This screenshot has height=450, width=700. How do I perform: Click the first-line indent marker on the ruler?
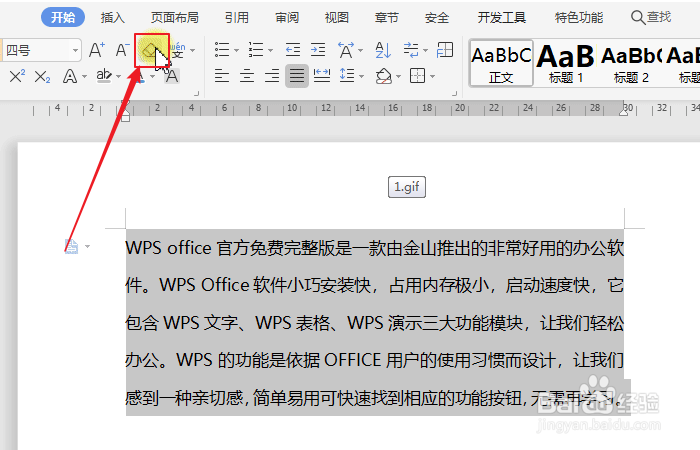point(125,104)
